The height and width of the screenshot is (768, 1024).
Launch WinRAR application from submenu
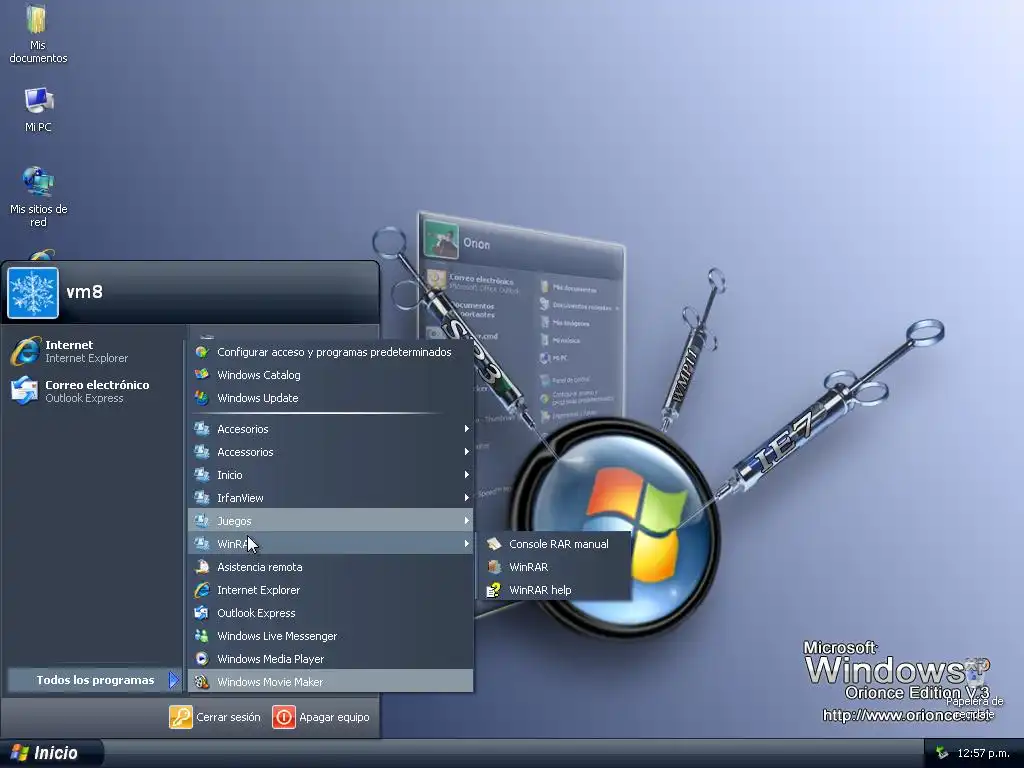coord(555,567)
